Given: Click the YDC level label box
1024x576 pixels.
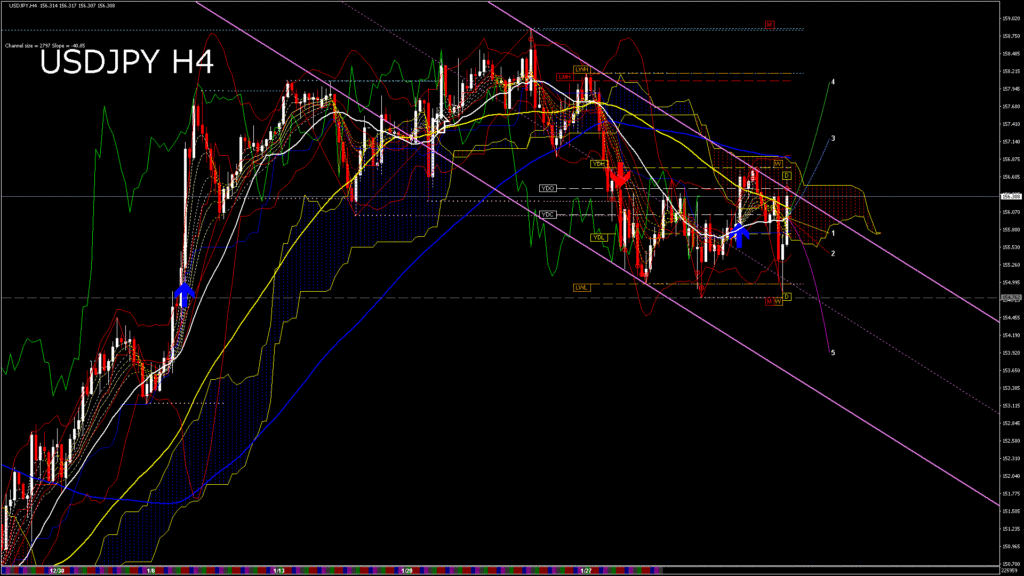Looking at the screenshot, I should pos(547,214).
